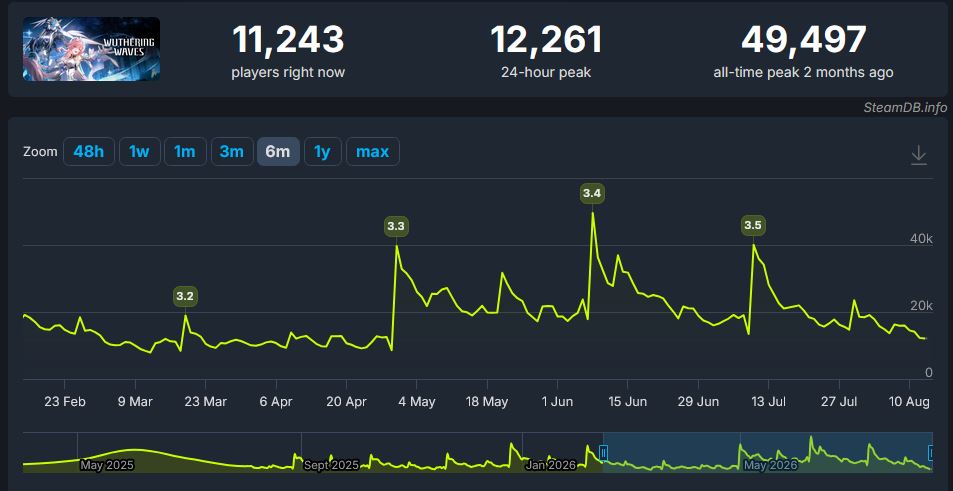Click the "all-time peak 2 months ago" caption
Viewport: 953px width, 491px height.
[803, 73]
